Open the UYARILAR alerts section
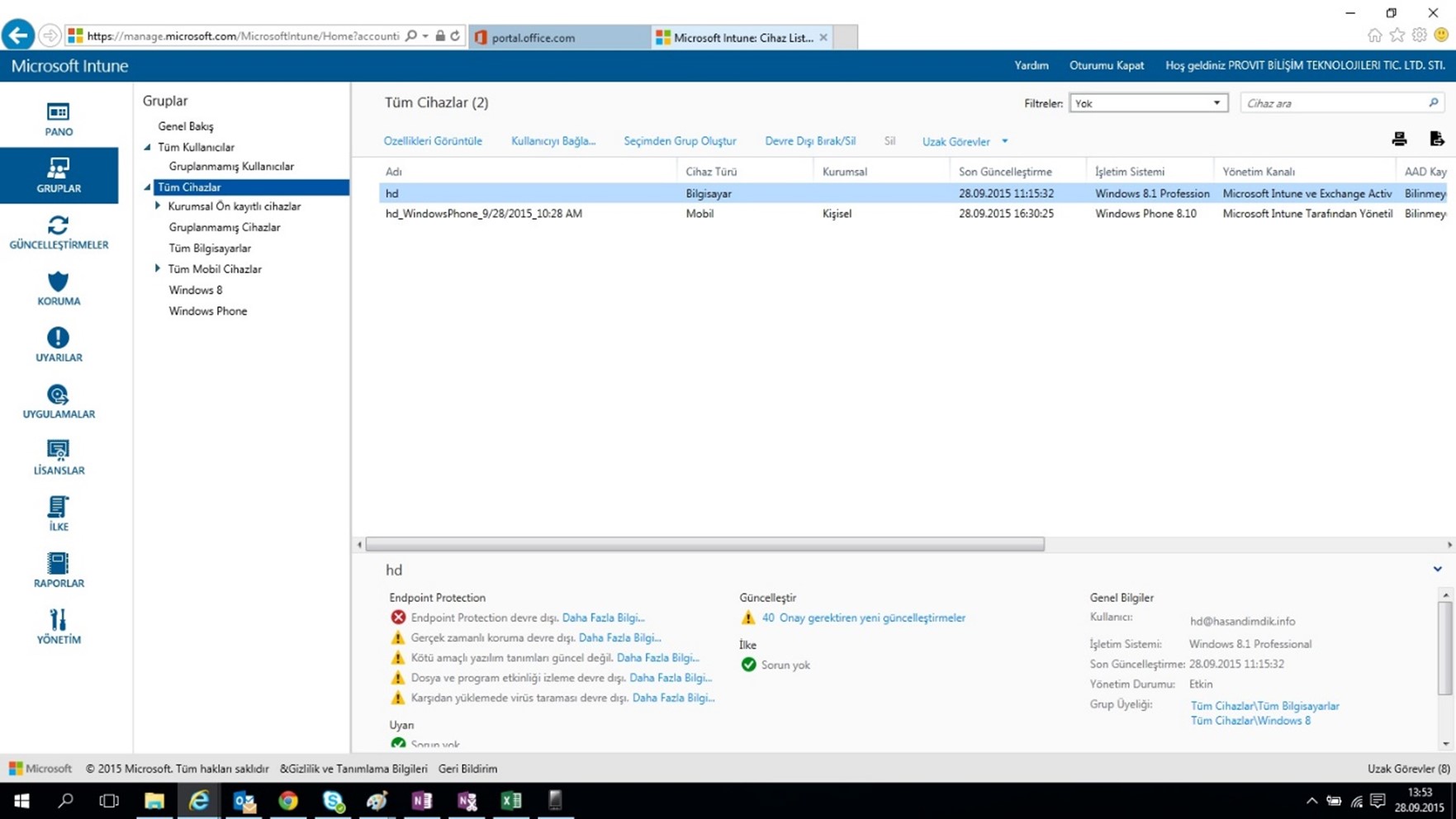 click(58, 344)
